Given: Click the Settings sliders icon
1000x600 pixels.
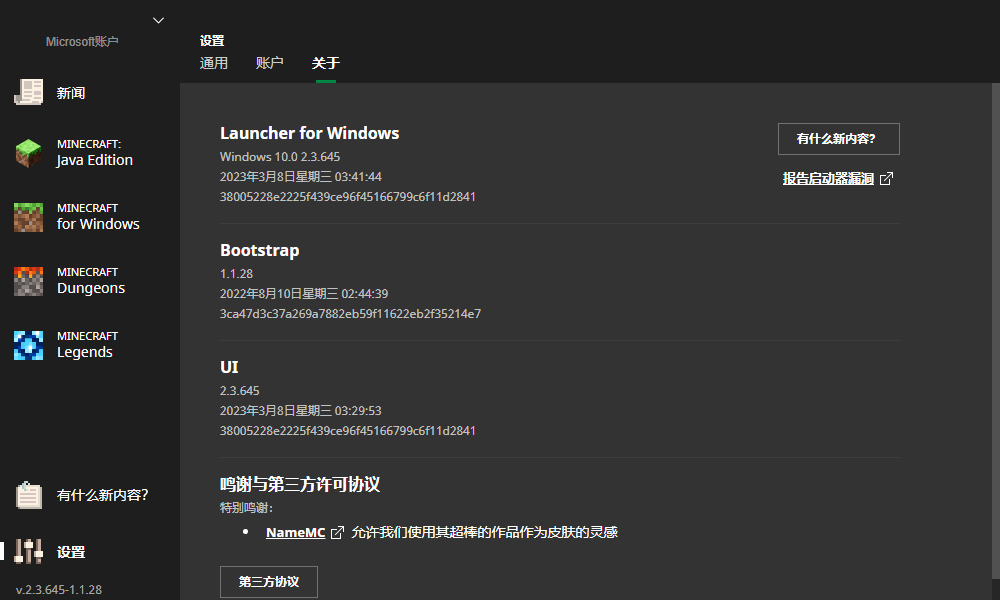Looking at the screenshot, I should pos(29,551).
